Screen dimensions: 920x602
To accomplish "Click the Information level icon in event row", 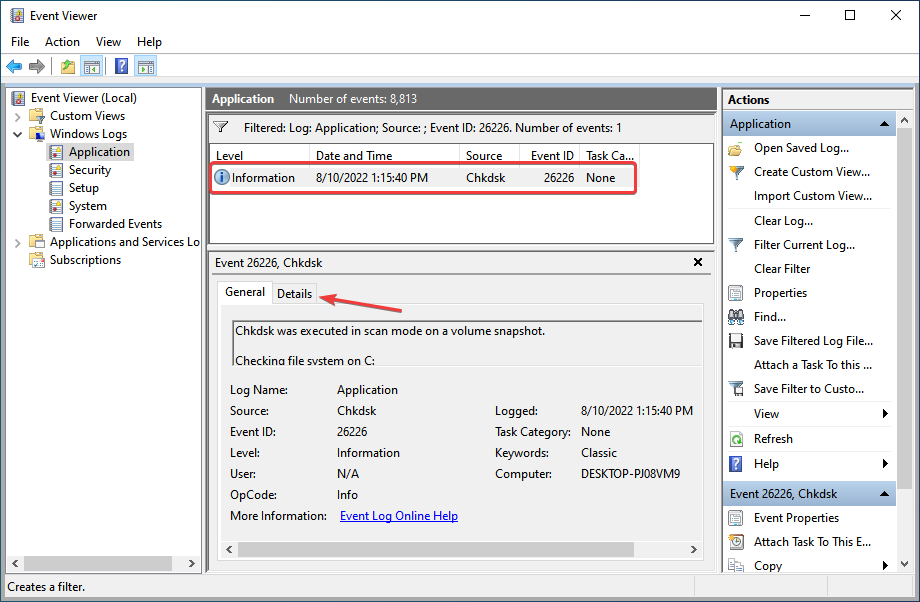I will pyautogui.click(x=222, y=177).
